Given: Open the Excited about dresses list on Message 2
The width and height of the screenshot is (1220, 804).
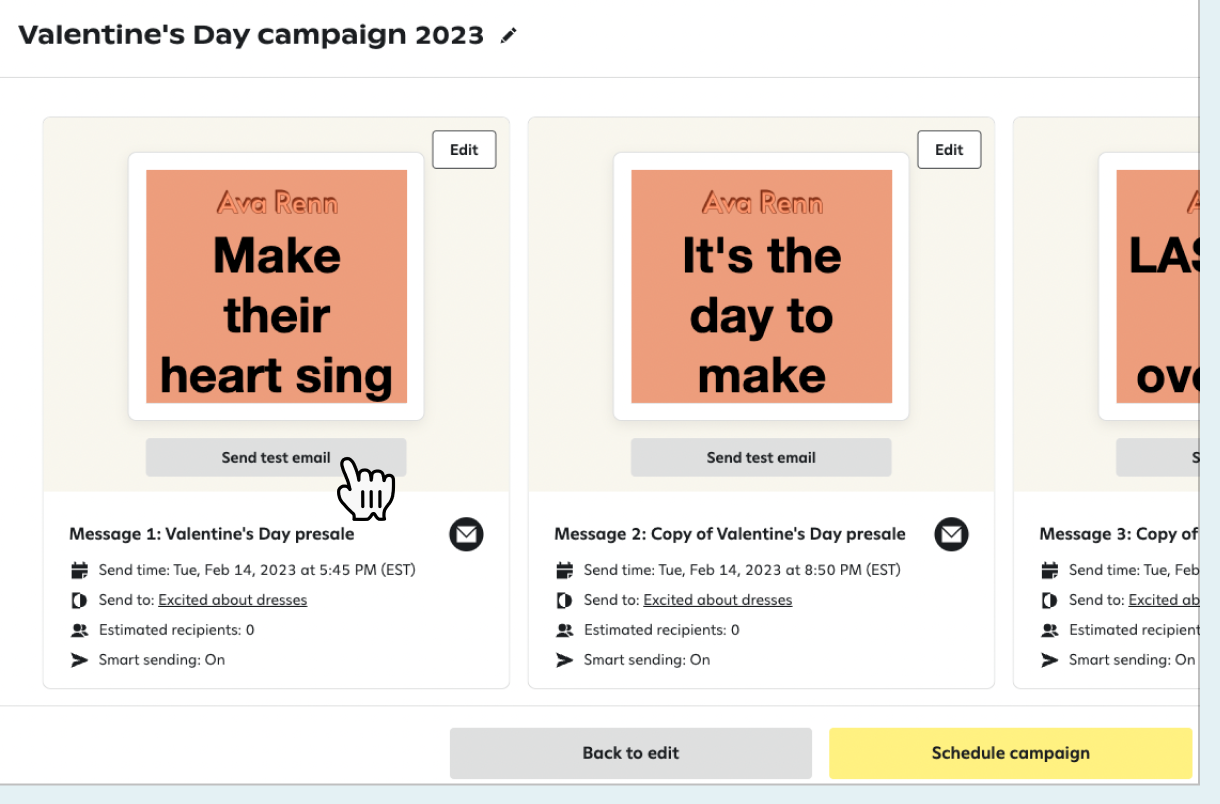Looking at the screenshot, I should tap(717, 600).
